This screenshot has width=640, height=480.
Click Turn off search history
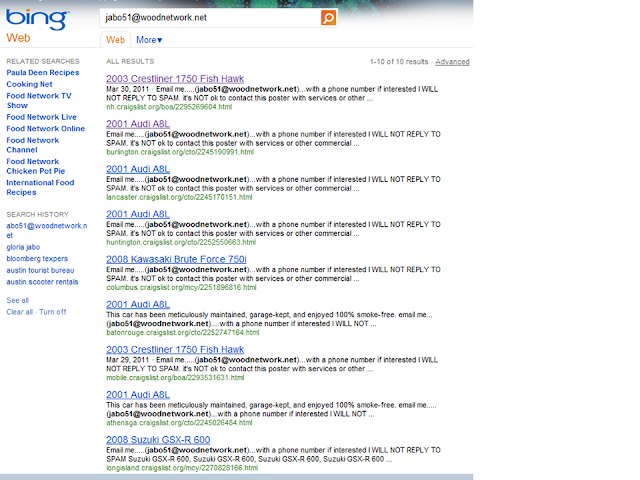coord(53,312)
